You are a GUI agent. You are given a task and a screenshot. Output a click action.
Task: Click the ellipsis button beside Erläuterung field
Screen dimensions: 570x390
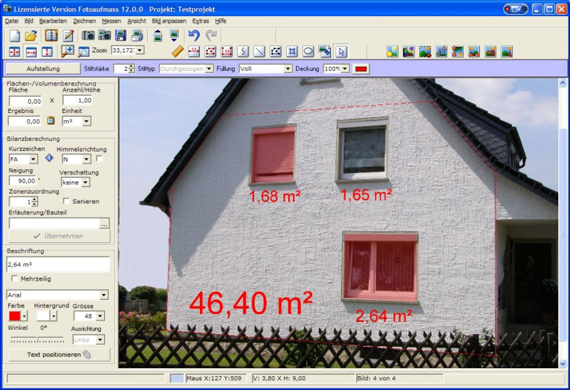click(104, 224)
